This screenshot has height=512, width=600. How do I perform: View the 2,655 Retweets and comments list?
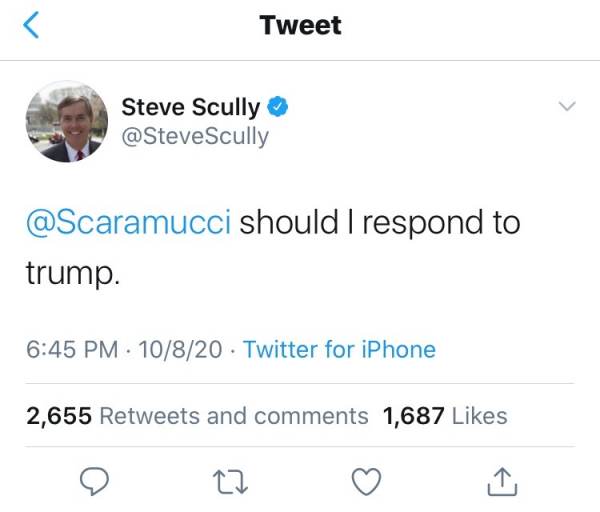click(x=197, y=415)
